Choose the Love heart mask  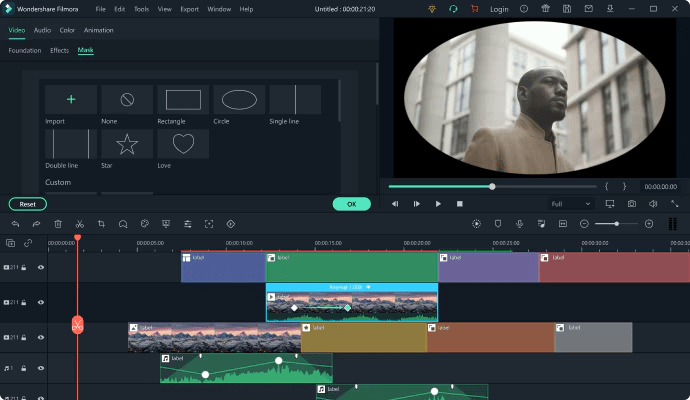pos(183,144)
